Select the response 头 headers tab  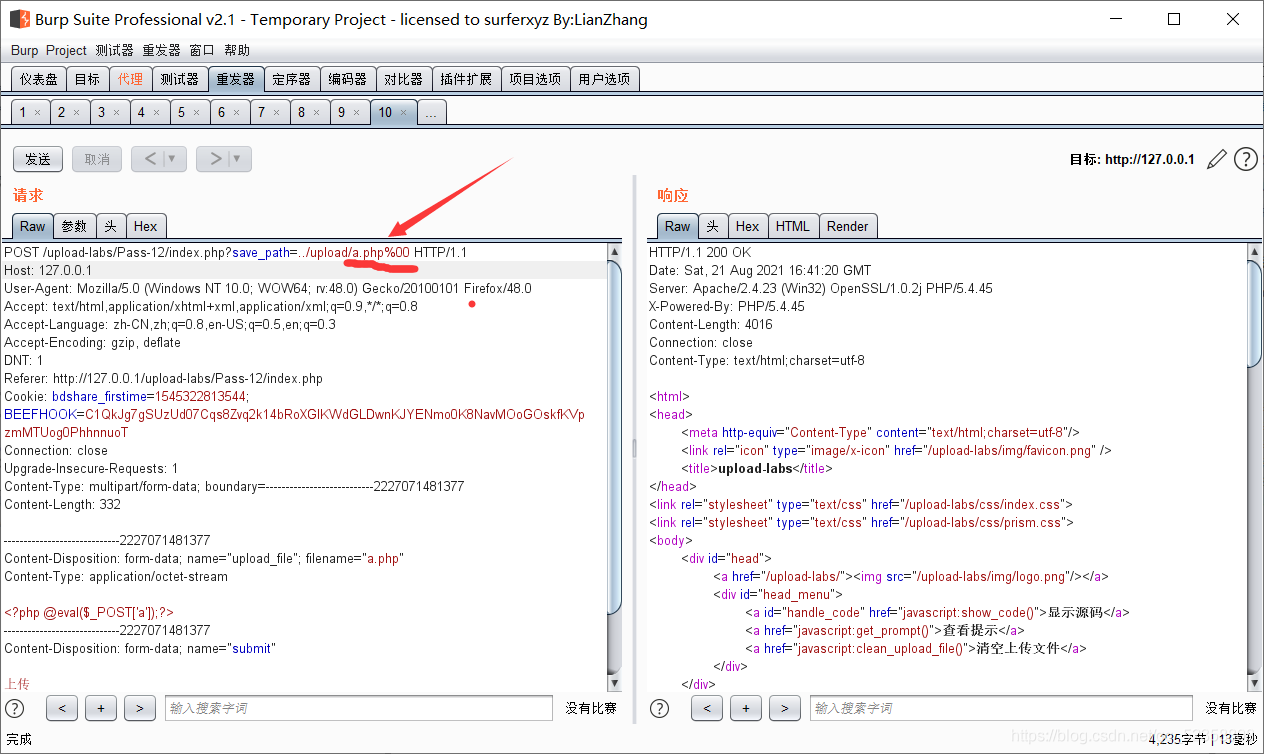click(713, 226)
